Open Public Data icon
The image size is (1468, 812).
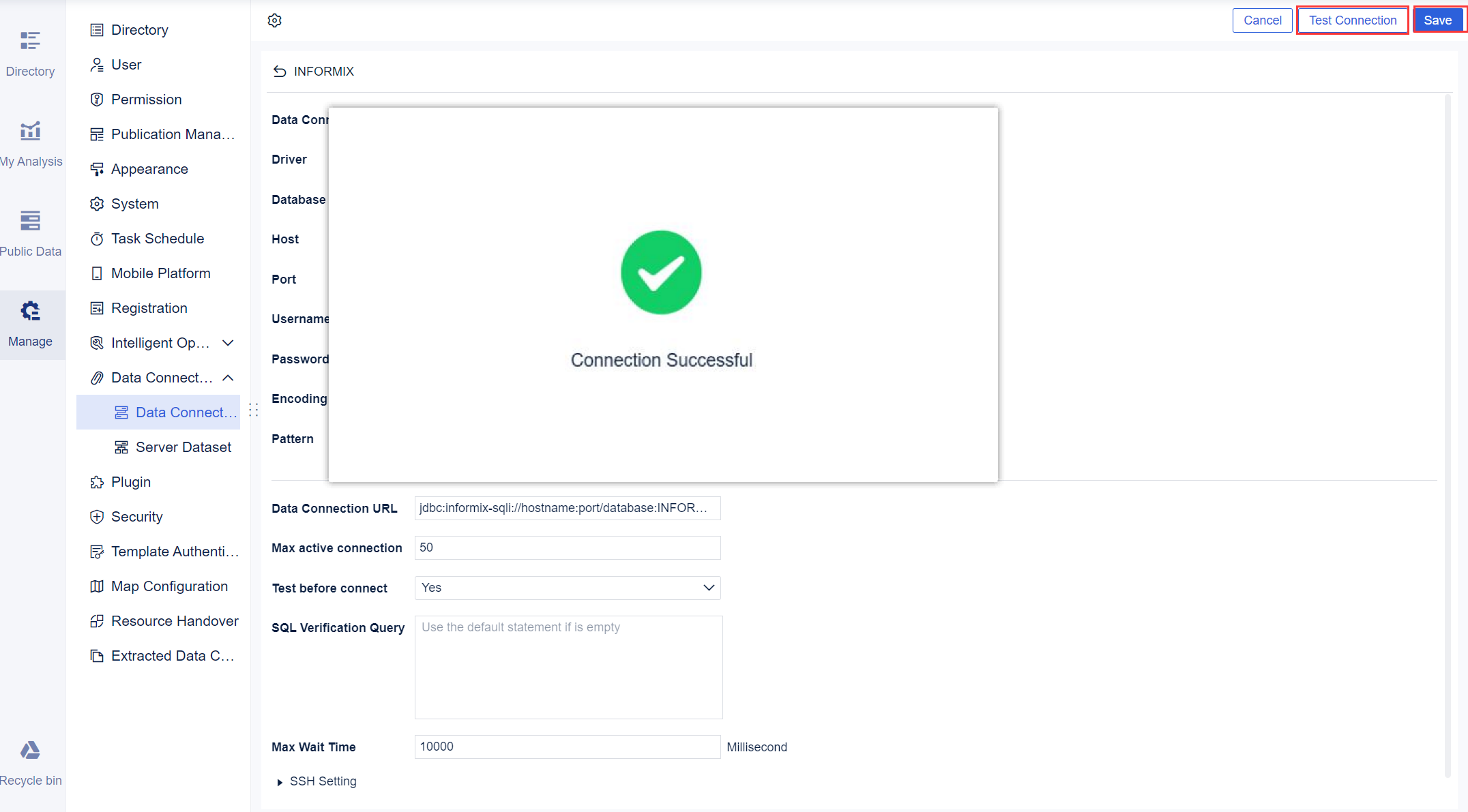(x=30, y=220)
